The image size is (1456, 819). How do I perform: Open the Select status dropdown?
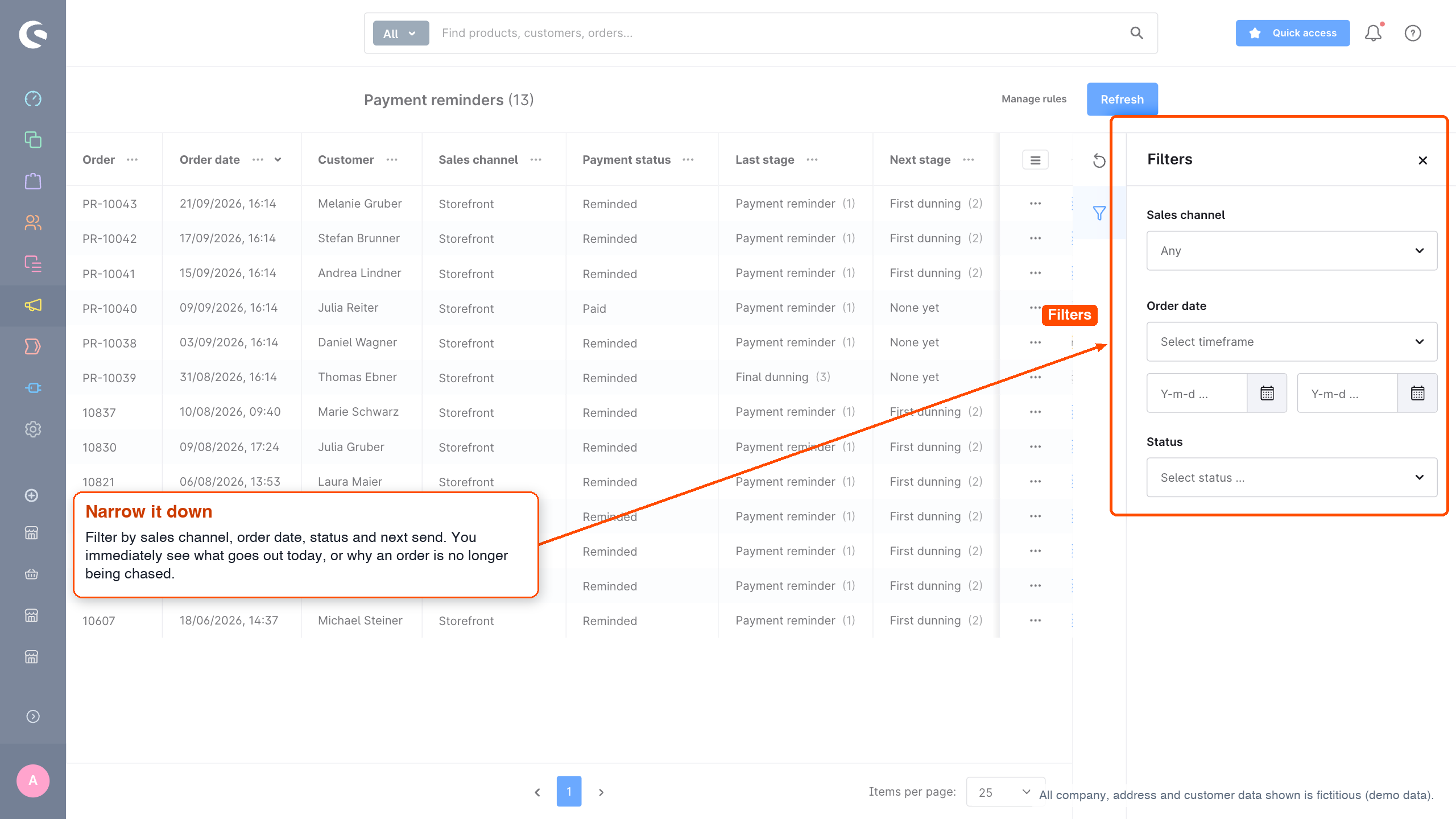tap(1292, 478)
